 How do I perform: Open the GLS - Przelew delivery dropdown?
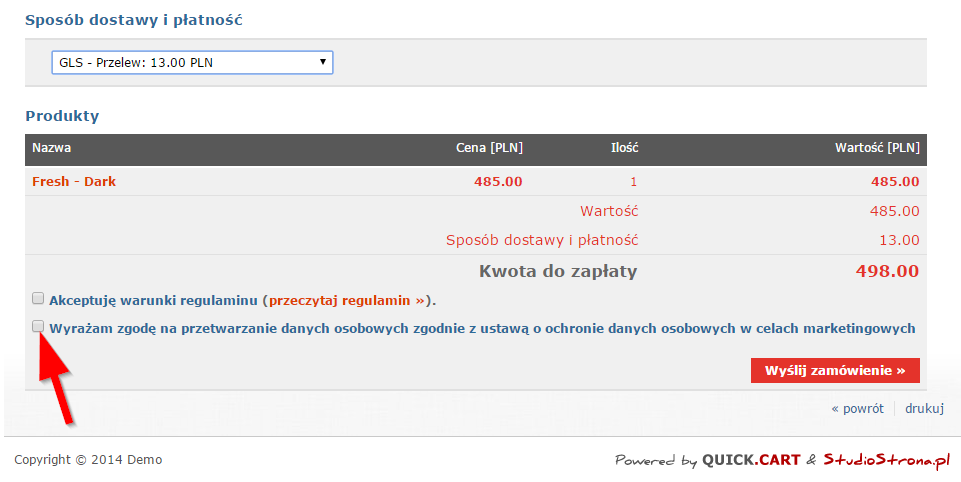tap(192, 63)
